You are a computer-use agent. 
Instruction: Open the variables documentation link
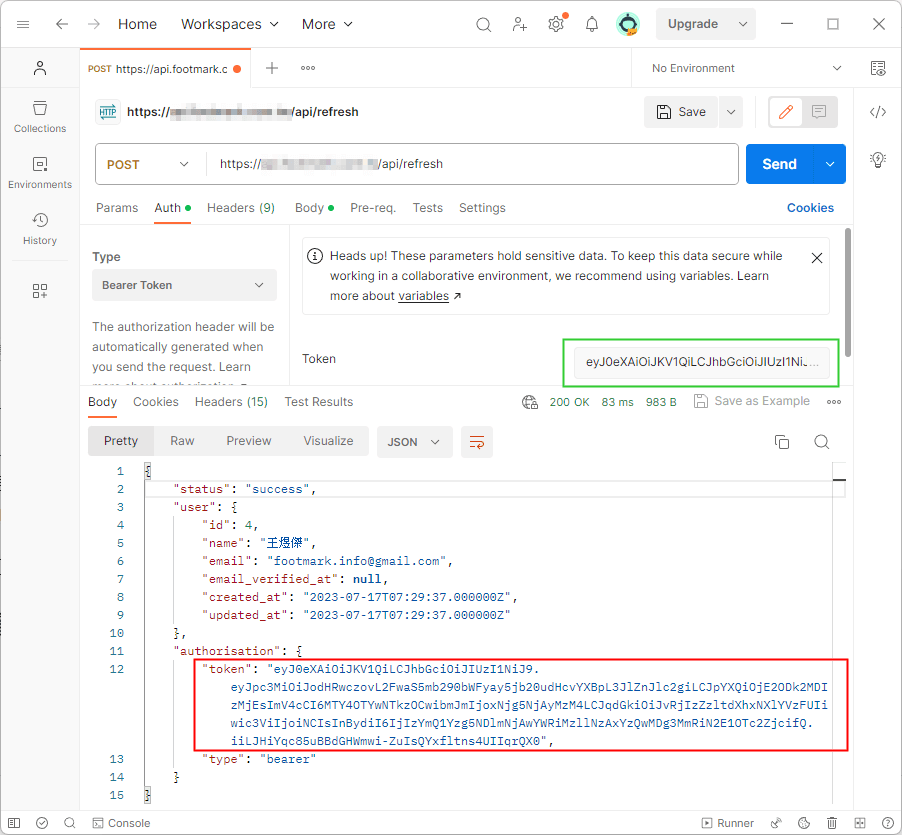pyautogui.click(x=423, y=295)
